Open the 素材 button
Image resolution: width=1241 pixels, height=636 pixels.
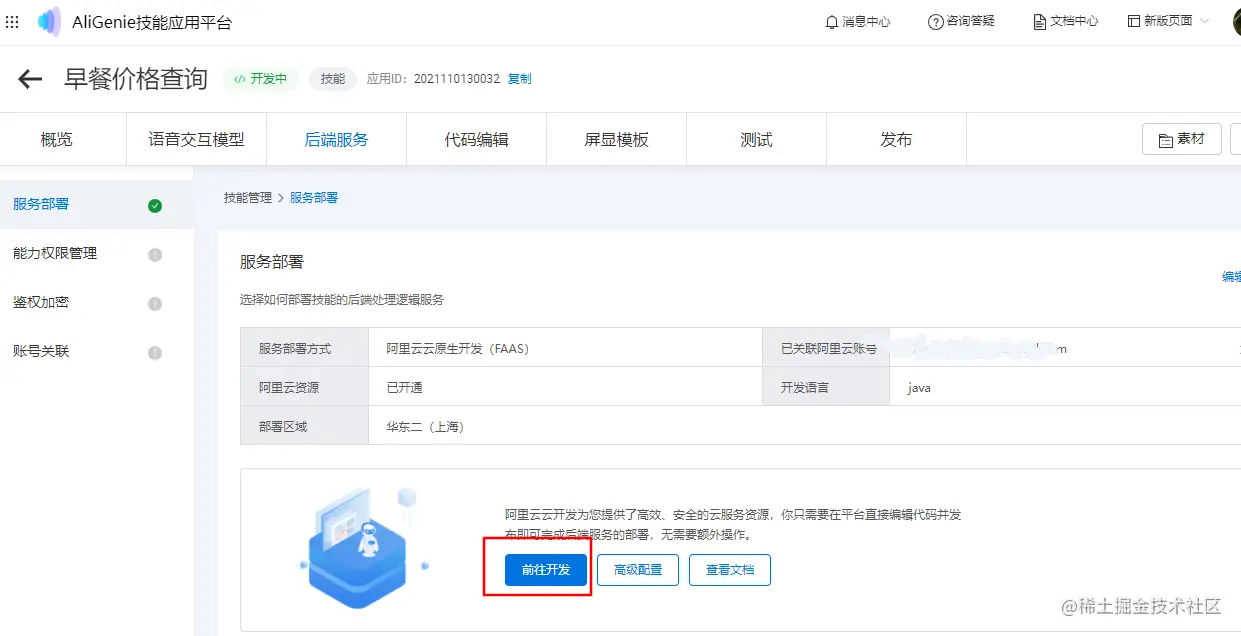click(x=1182, y=139)
